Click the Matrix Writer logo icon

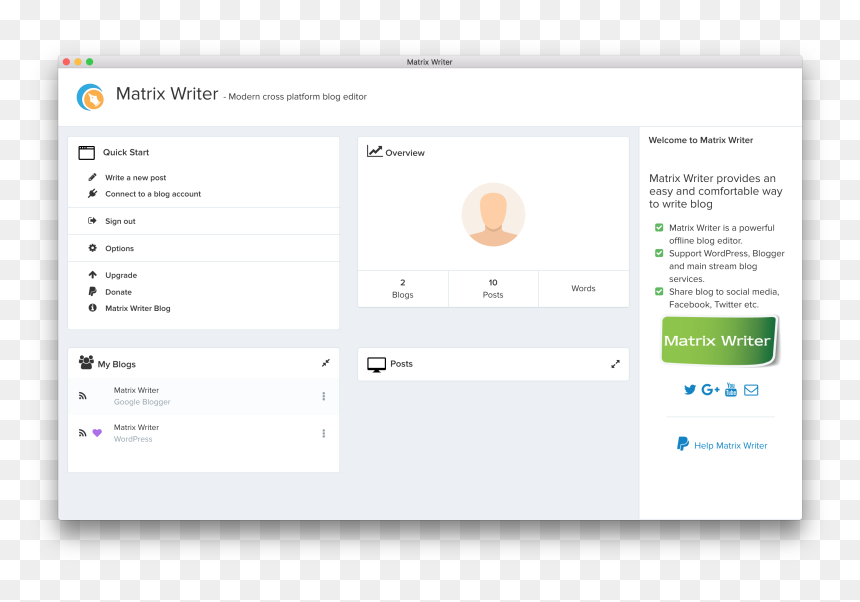click(90, 98)
